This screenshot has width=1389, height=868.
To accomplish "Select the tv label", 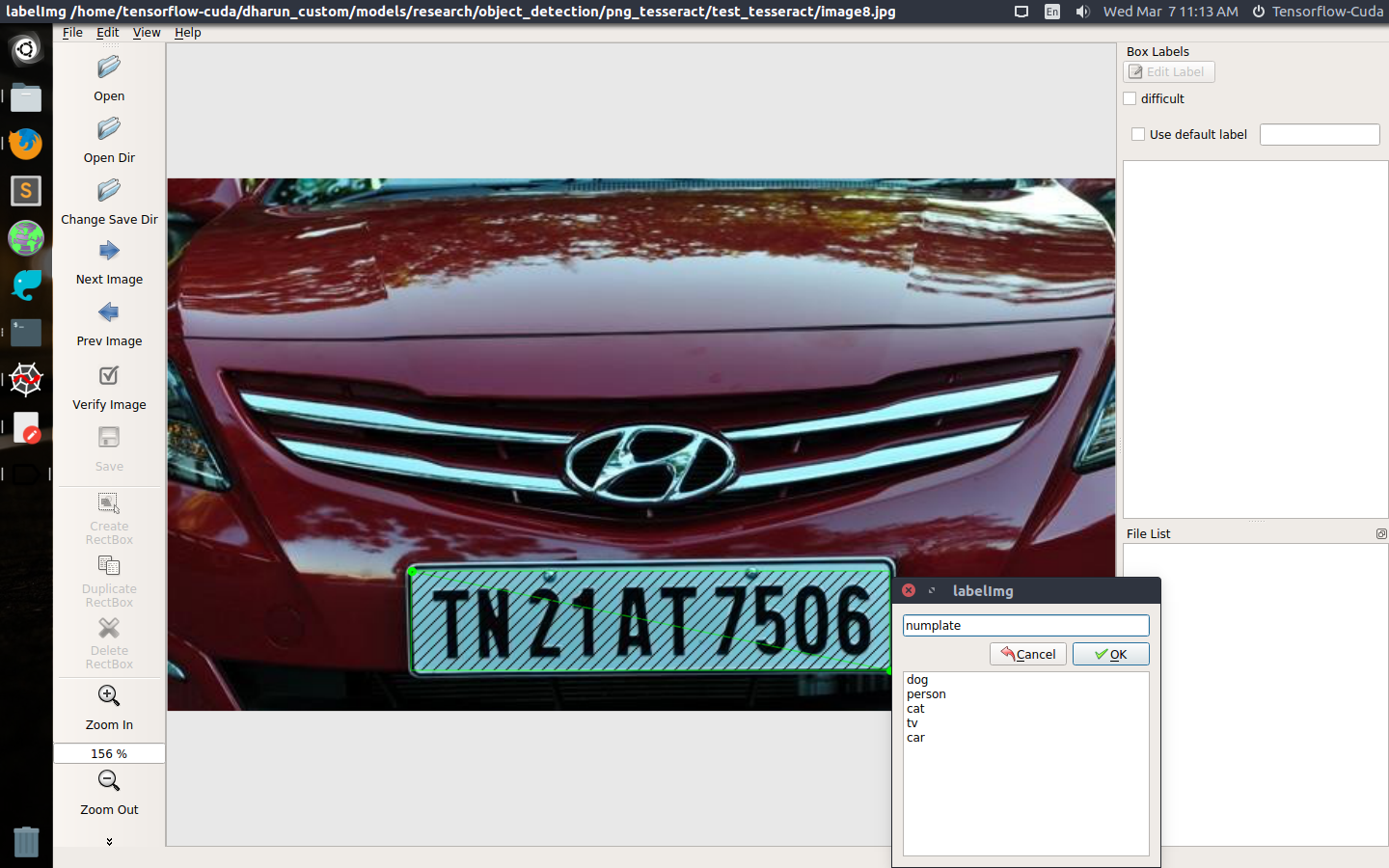I will pos(912,723).
